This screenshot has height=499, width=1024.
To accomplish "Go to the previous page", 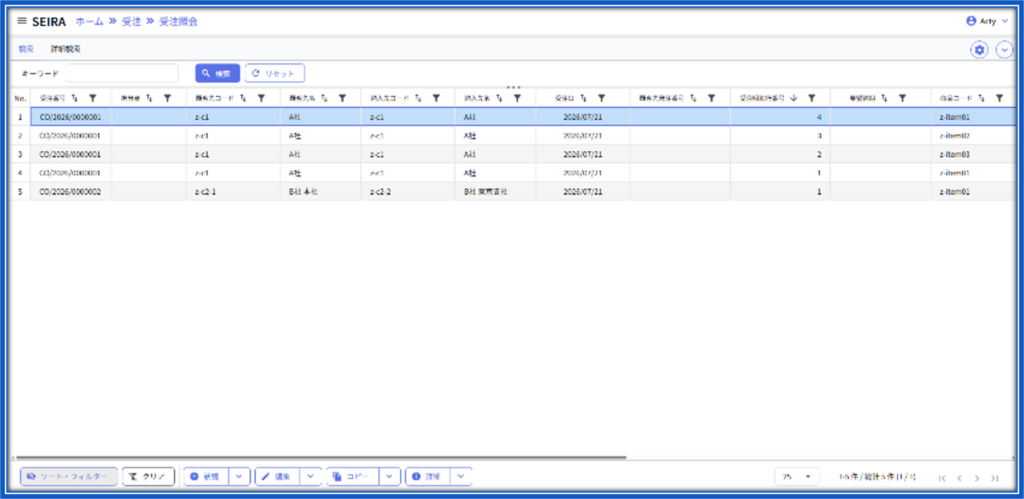I will point(959,477).
